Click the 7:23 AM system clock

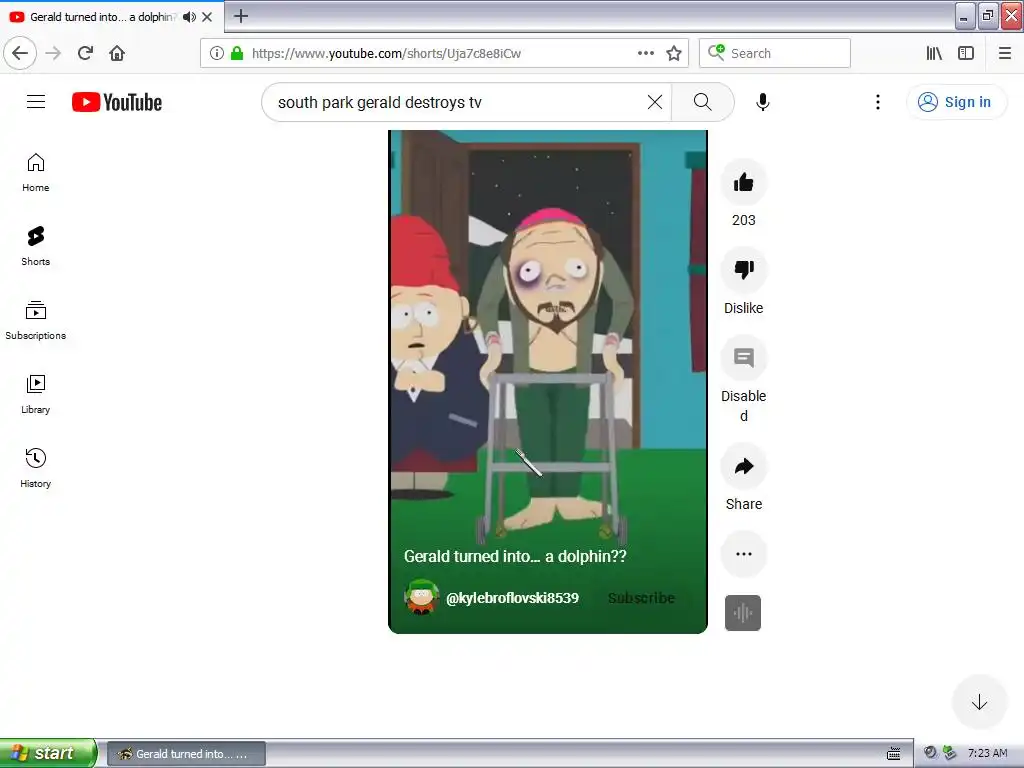[987, 753]
